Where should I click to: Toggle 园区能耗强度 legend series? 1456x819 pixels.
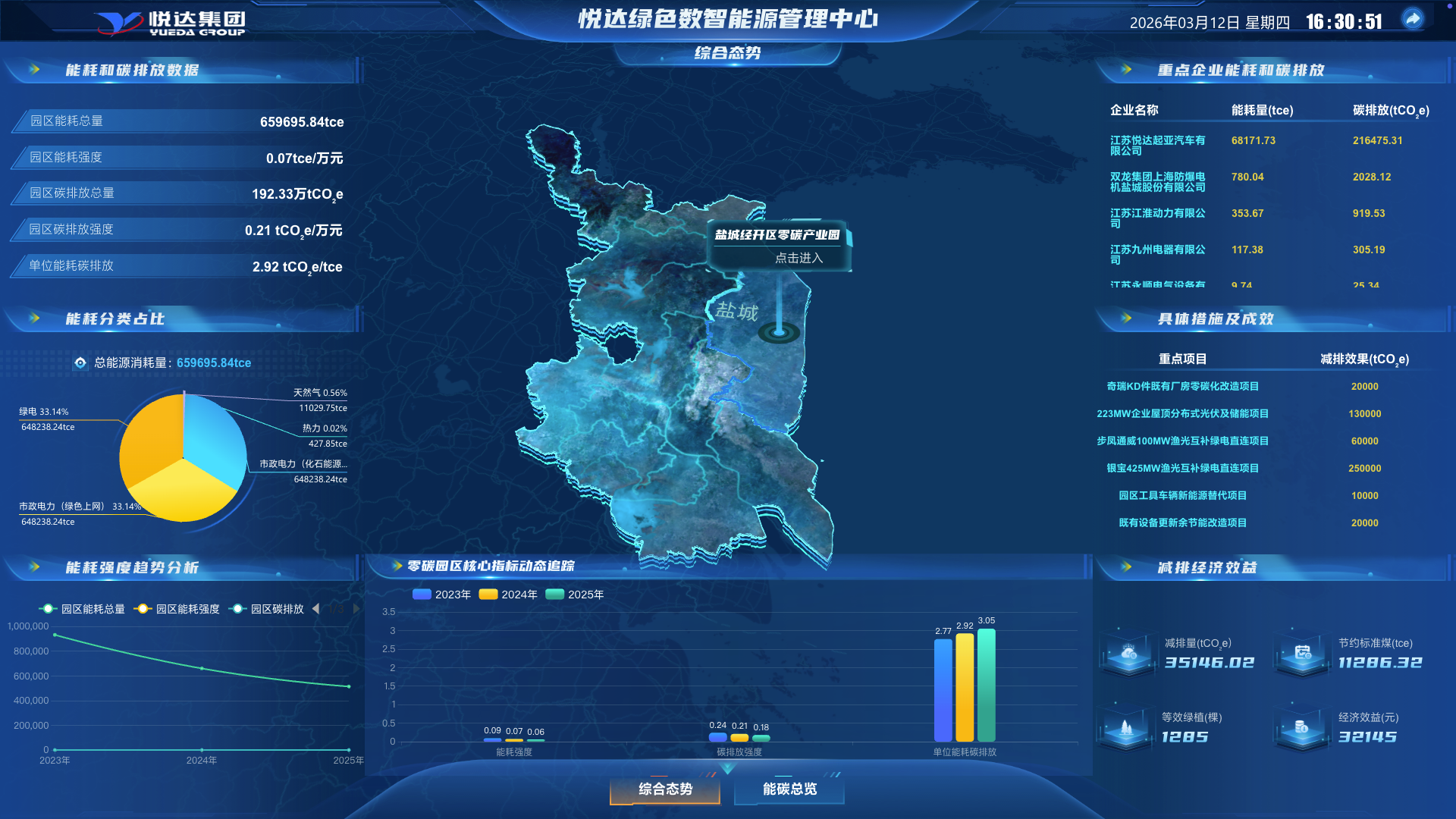pyautogui.click(x=177, y=609)
